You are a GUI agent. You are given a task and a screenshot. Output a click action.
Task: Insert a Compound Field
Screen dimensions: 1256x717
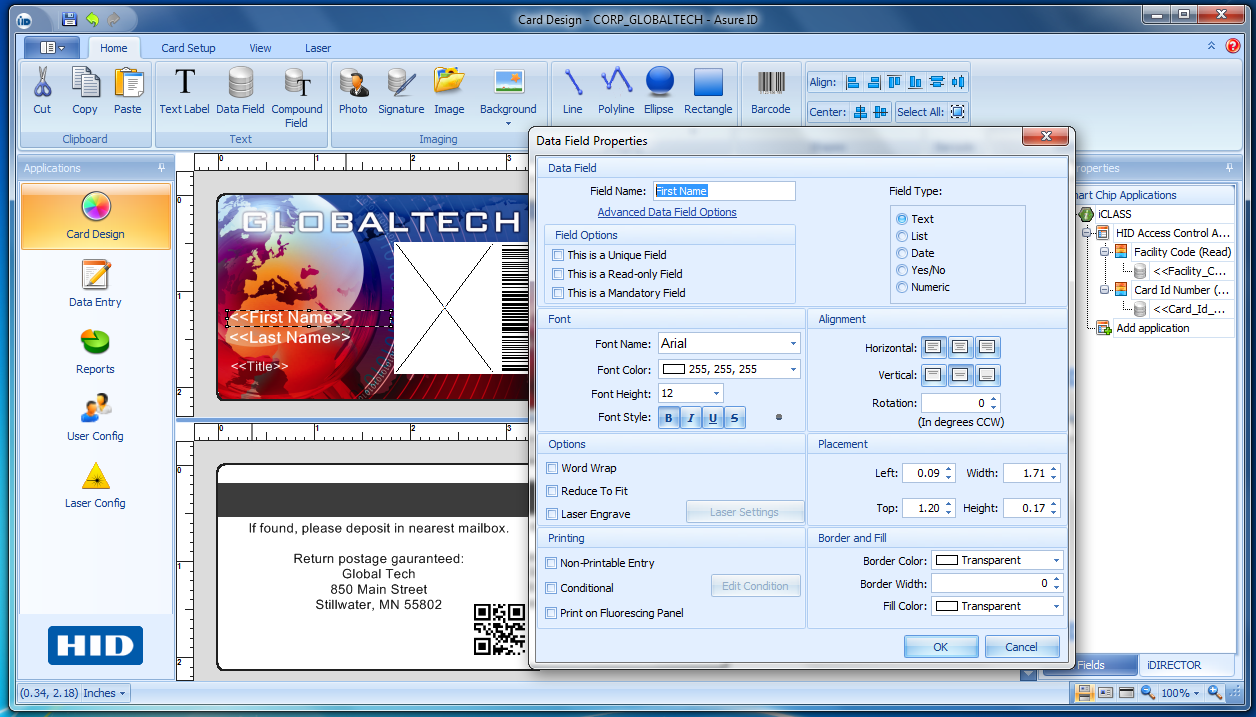point(297,97)
